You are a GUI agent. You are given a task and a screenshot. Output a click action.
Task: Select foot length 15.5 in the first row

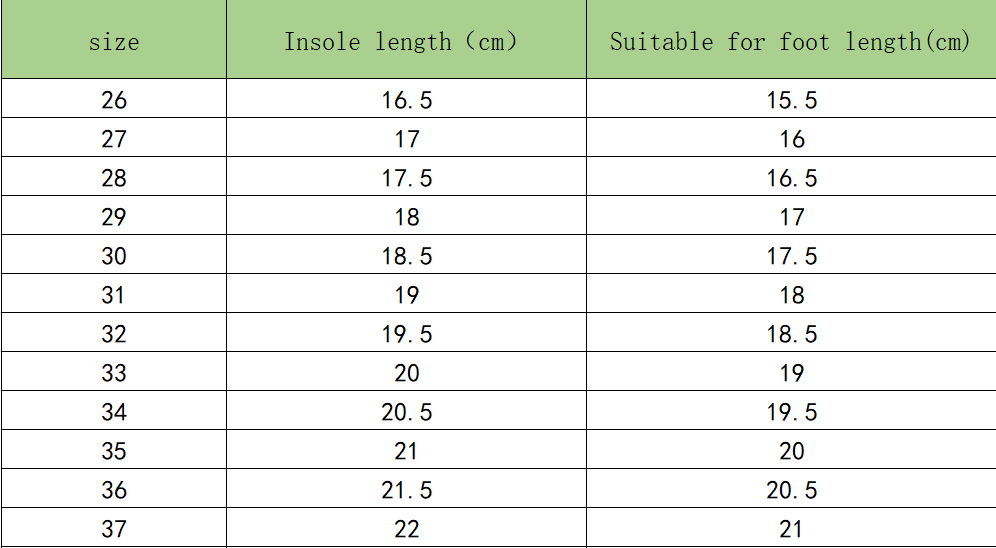[791, 100]
